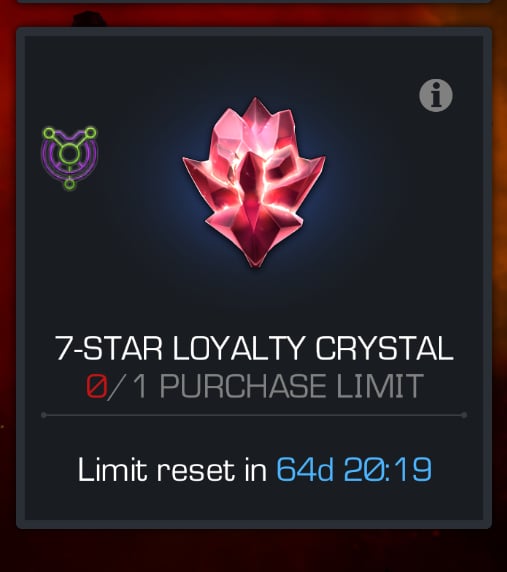Screen dimensions: 507x572
Task: Tap the left endpoint dot of the divider
Action: [44, 415]
